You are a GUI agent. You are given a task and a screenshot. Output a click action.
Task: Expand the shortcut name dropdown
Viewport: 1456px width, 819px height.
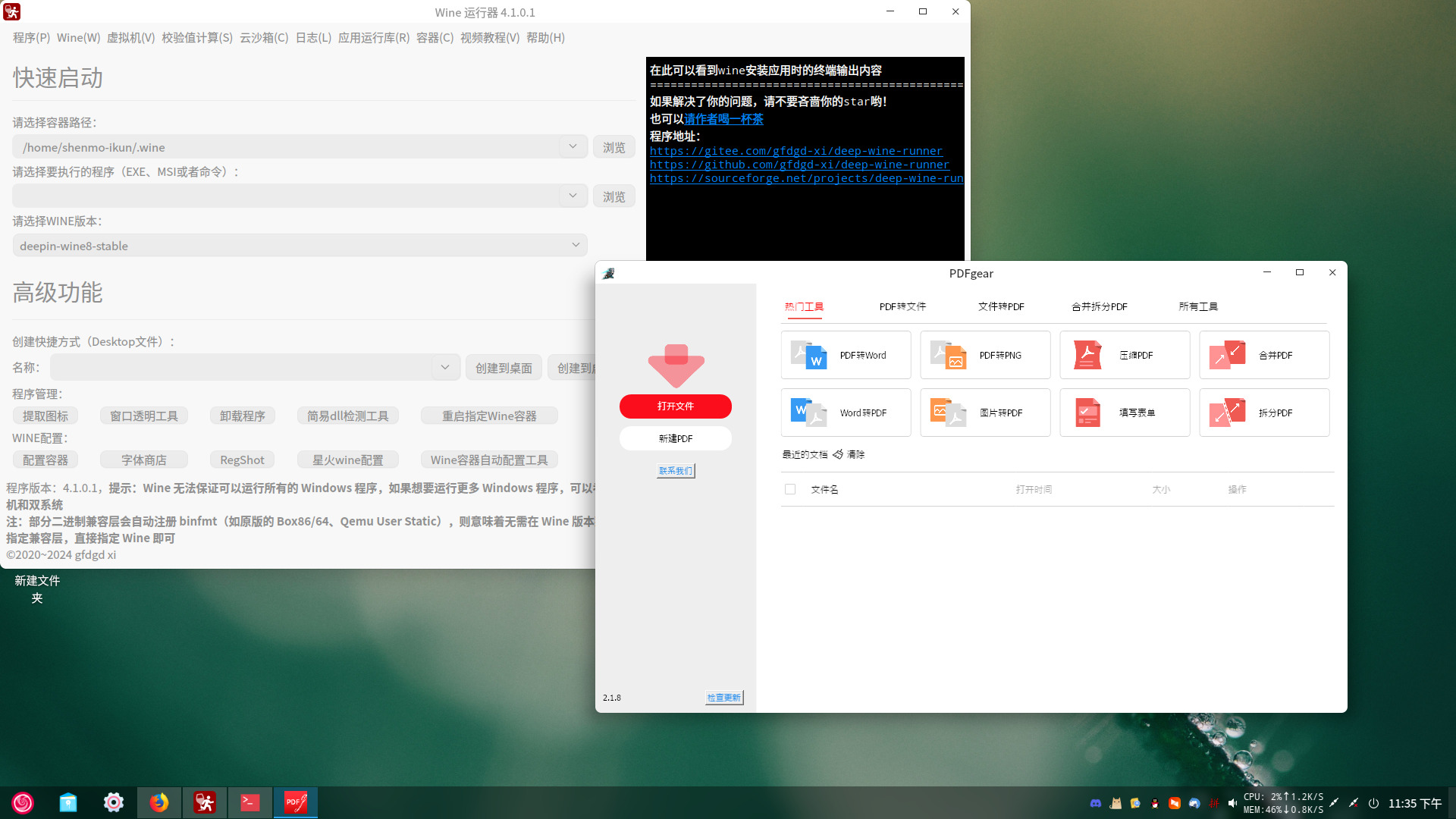click(x=444, y=368)
